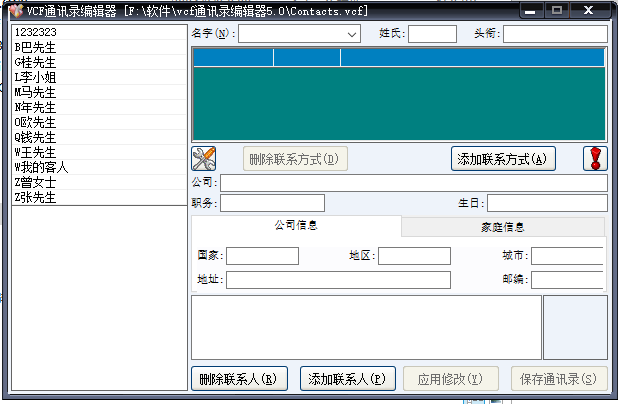
Task: Focus the 姓氏 input field
Action: click(x=432, y=34)
